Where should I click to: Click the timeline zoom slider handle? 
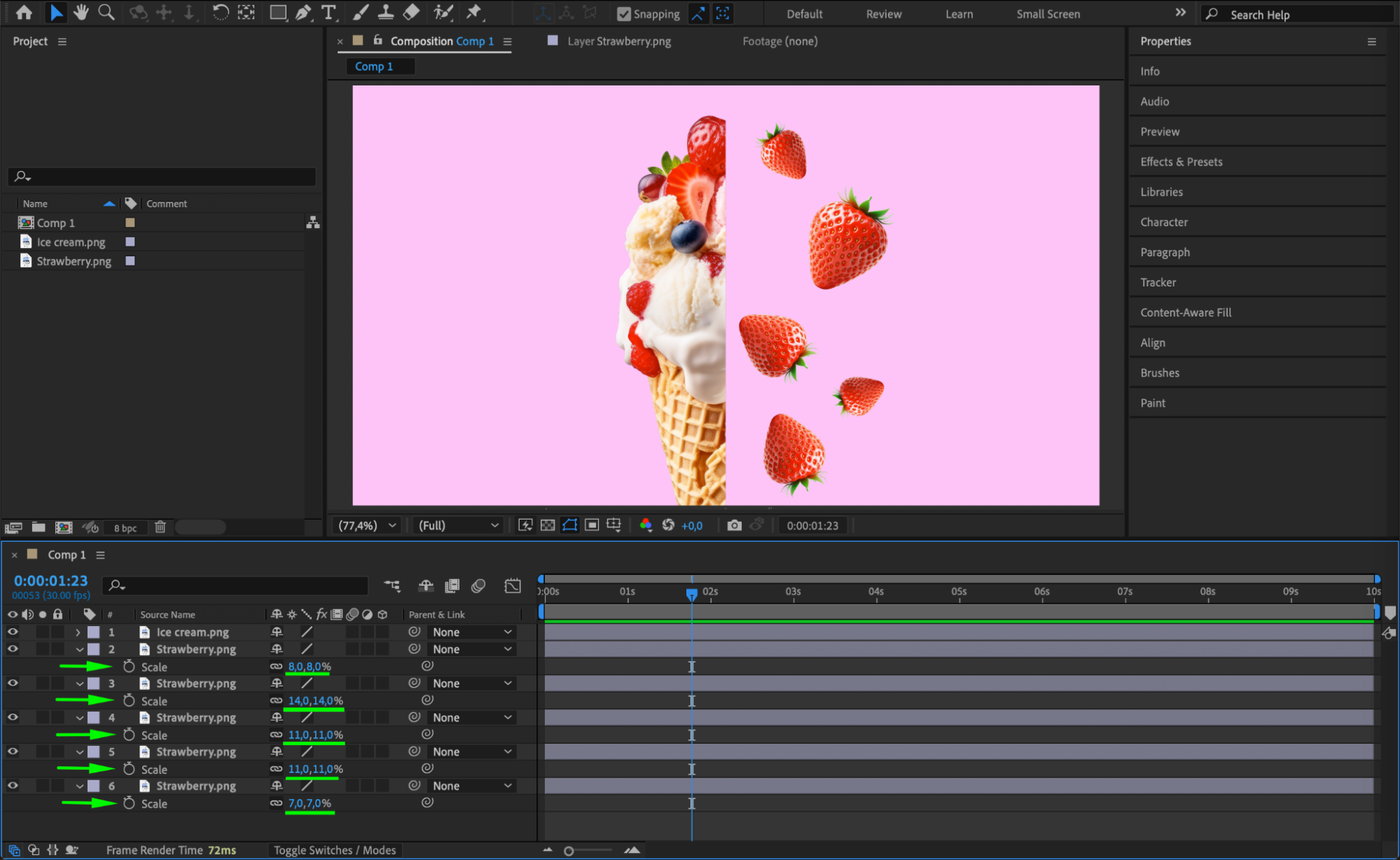pyautogui.click(x=569, y=851)
